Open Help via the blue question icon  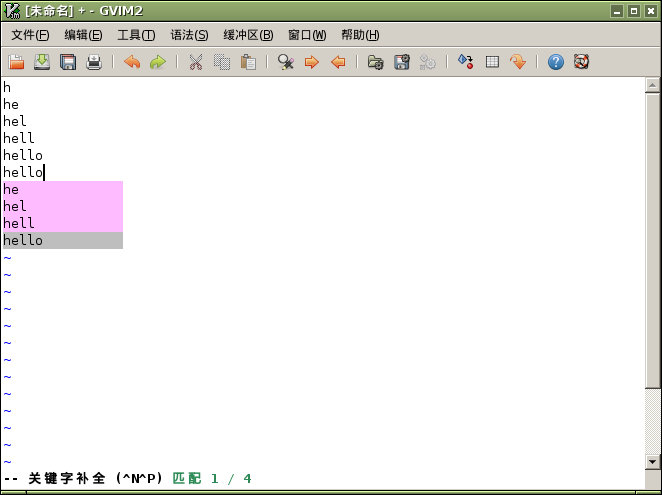[556, 62]
